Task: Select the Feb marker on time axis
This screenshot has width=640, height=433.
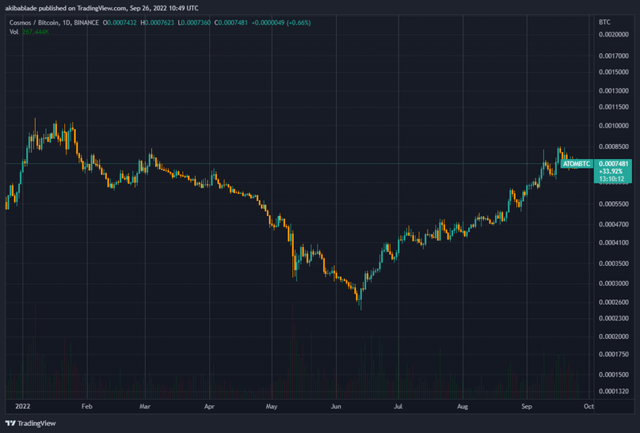Action: (x=86, y=407)
